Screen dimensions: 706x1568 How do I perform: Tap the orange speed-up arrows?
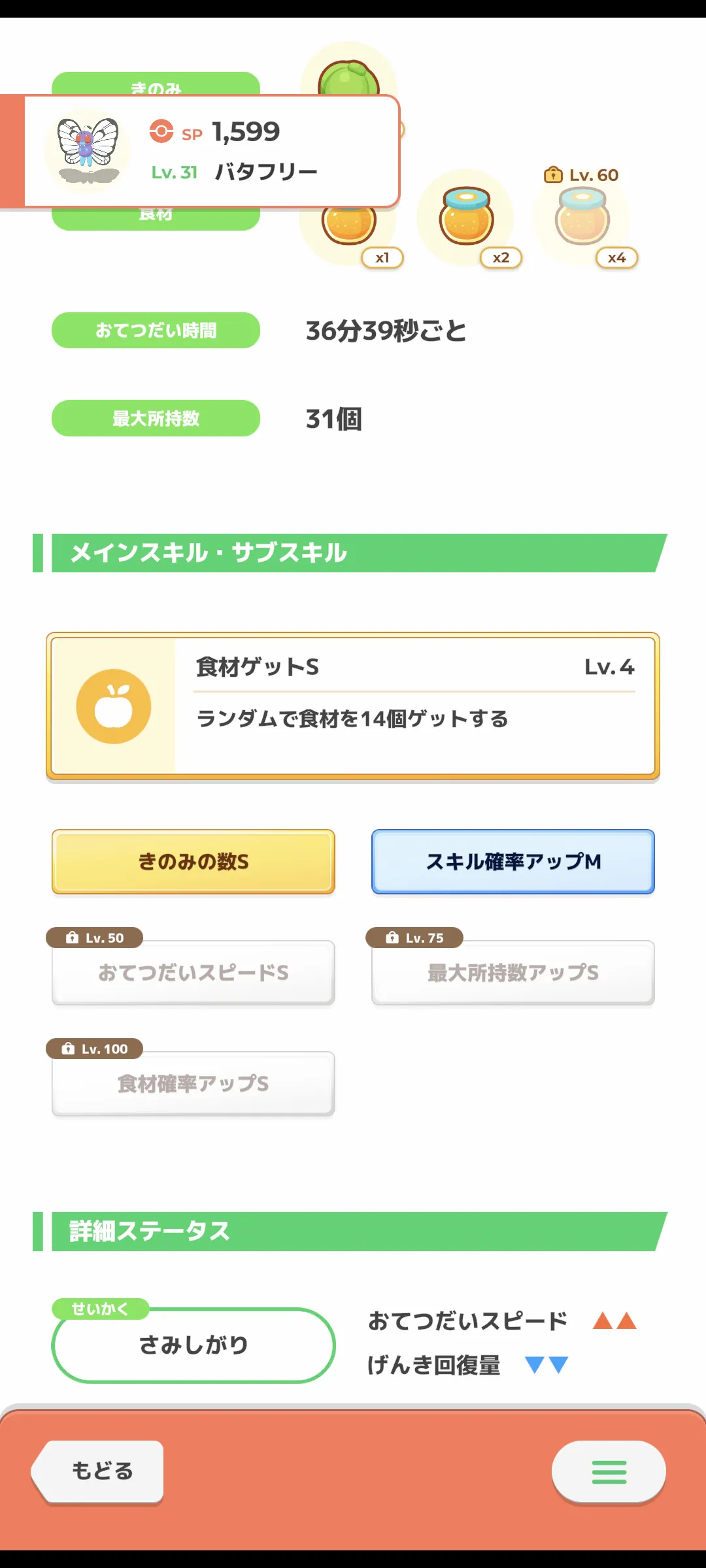(x=614, y=1321)
